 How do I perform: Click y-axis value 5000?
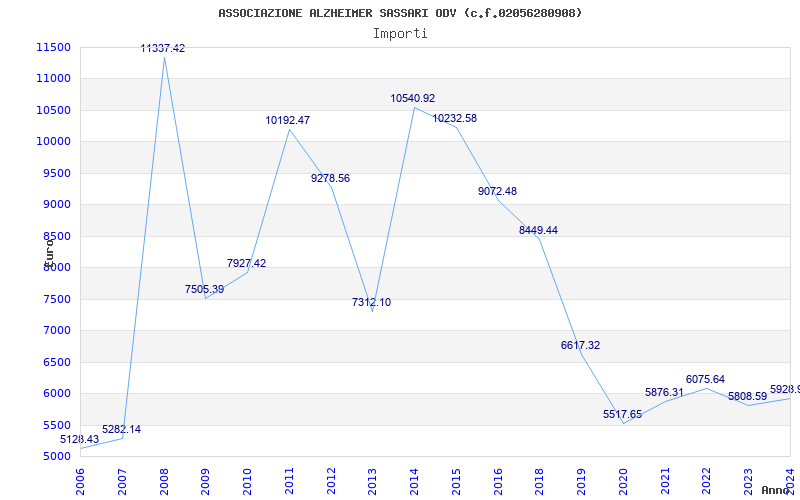(56, 457)
